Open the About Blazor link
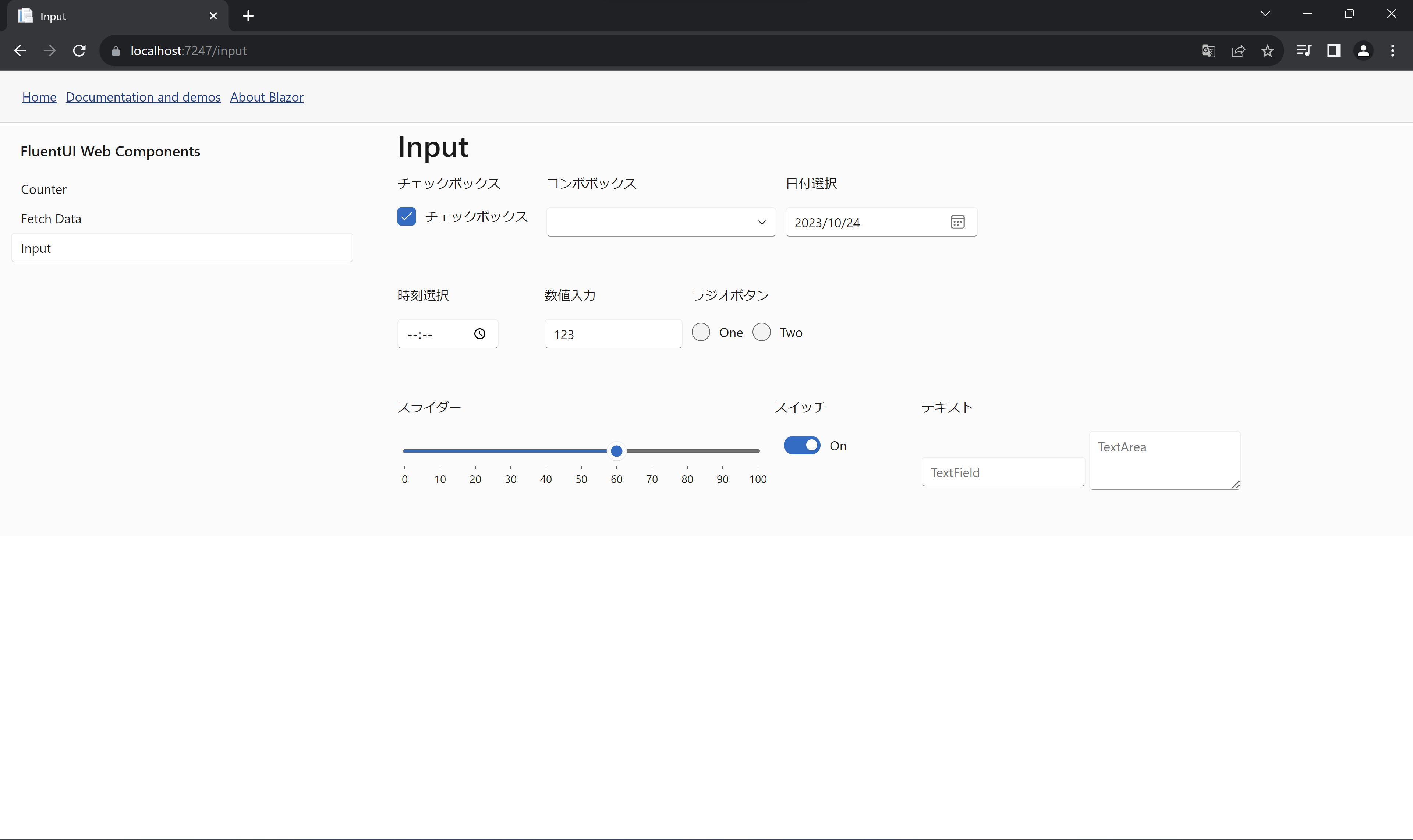Image resolution: width=1413 pixels, height=840 pixels. click(267, 97)
